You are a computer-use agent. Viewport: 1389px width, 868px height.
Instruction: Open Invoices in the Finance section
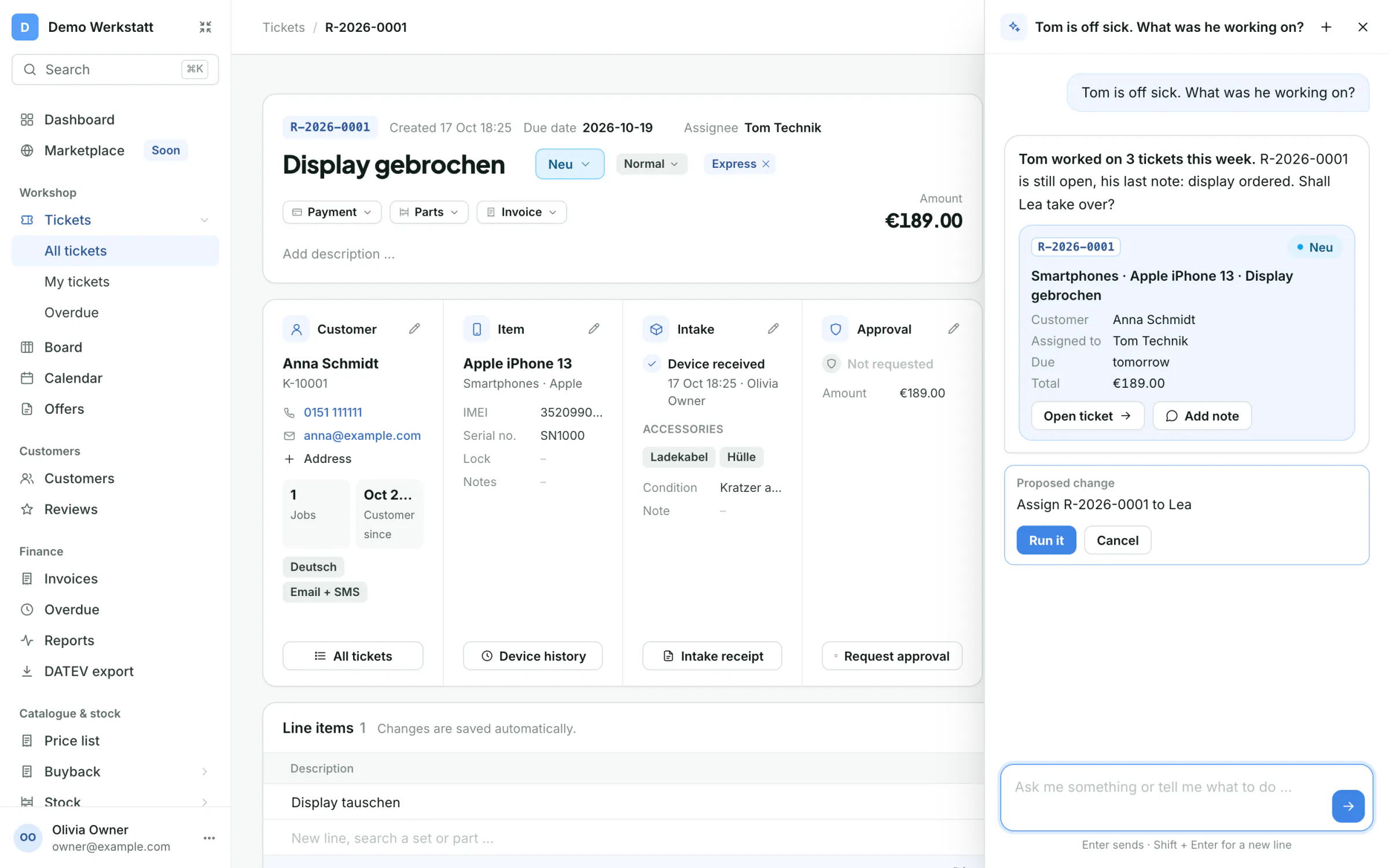pos(115,578)
